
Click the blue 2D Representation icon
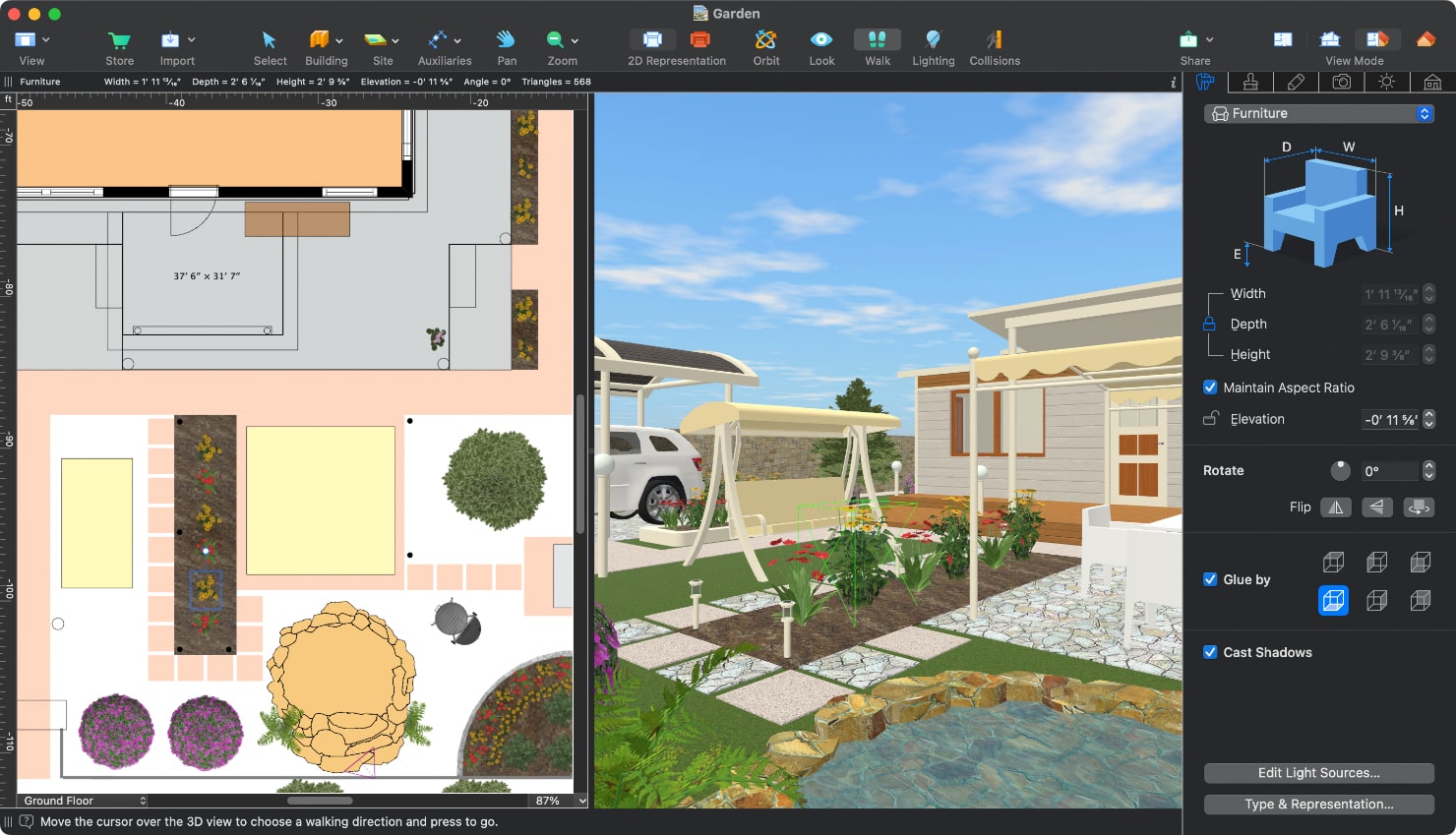tap(652, 39)
